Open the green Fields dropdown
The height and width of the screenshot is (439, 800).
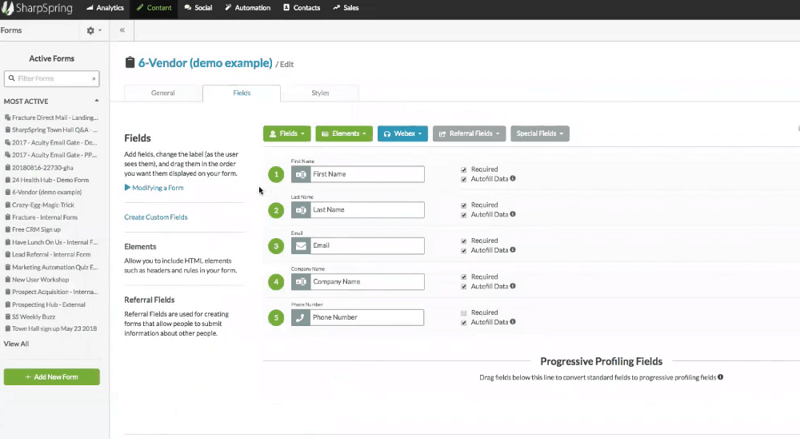click(287, 133)
